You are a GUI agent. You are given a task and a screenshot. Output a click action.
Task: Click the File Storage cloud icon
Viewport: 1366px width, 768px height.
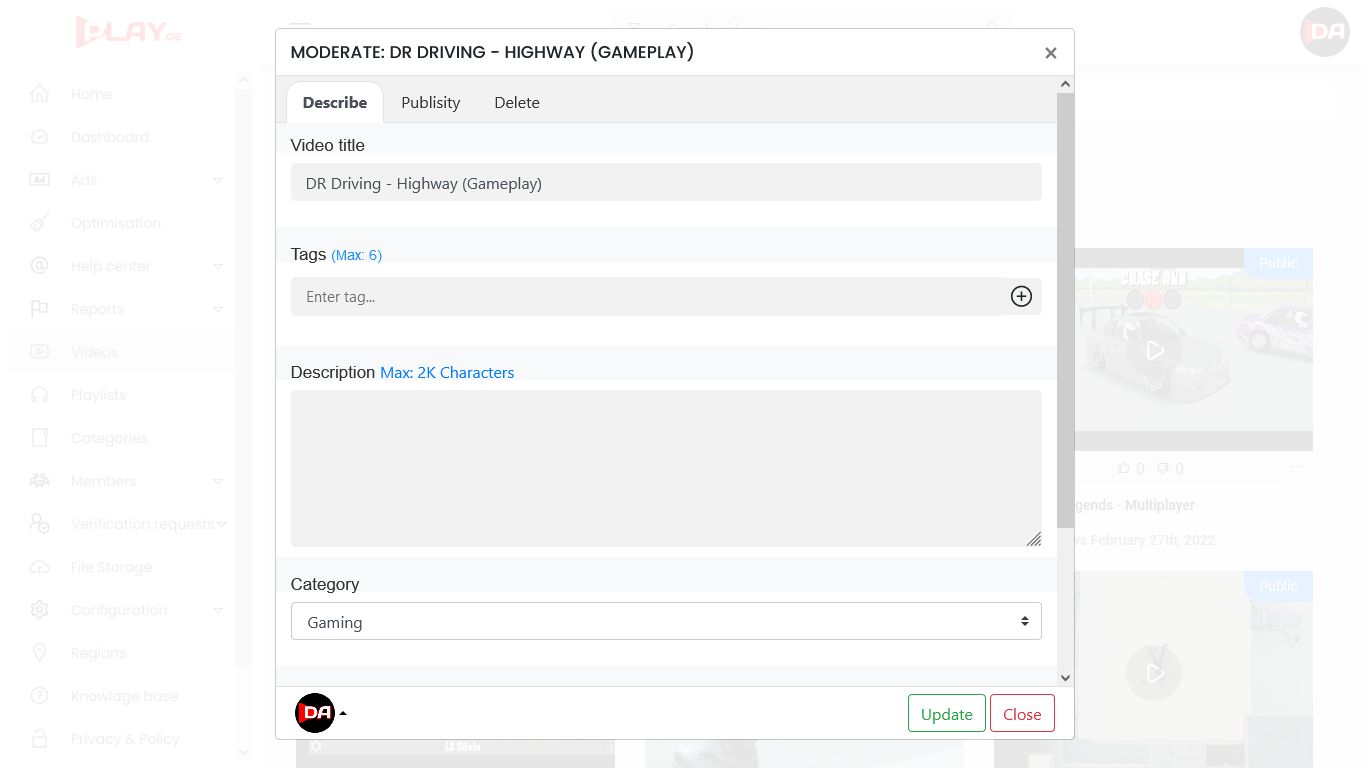39,567
